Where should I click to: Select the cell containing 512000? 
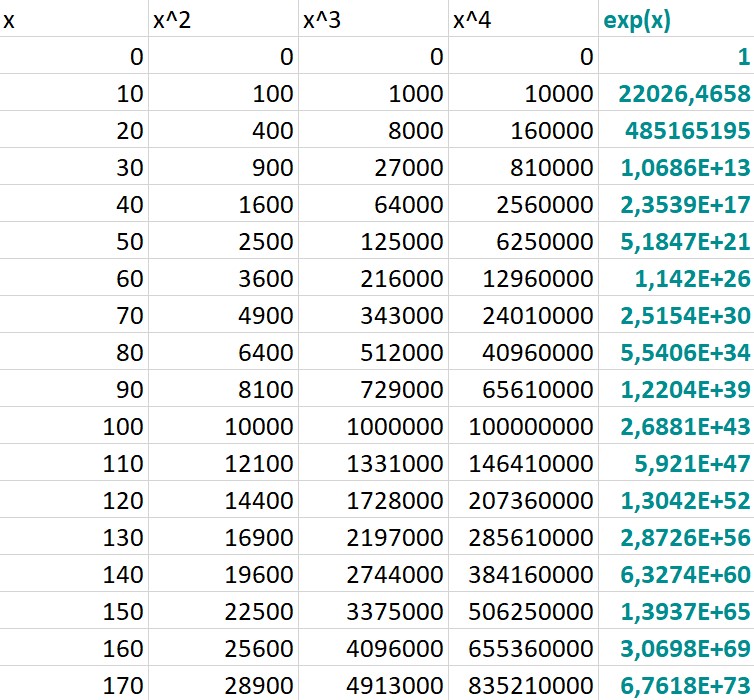click(x=374, y=352)
